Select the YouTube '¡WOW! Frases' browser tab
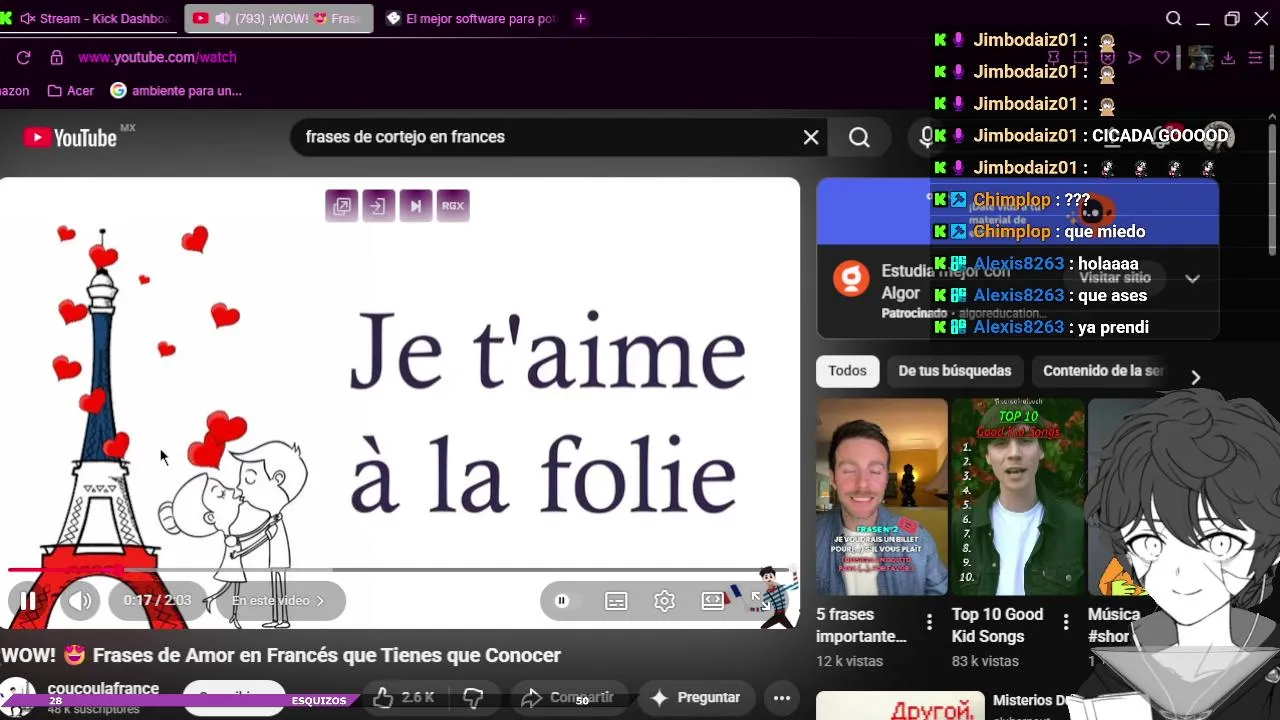The image size is (1280, 720). tap(279, 19)
